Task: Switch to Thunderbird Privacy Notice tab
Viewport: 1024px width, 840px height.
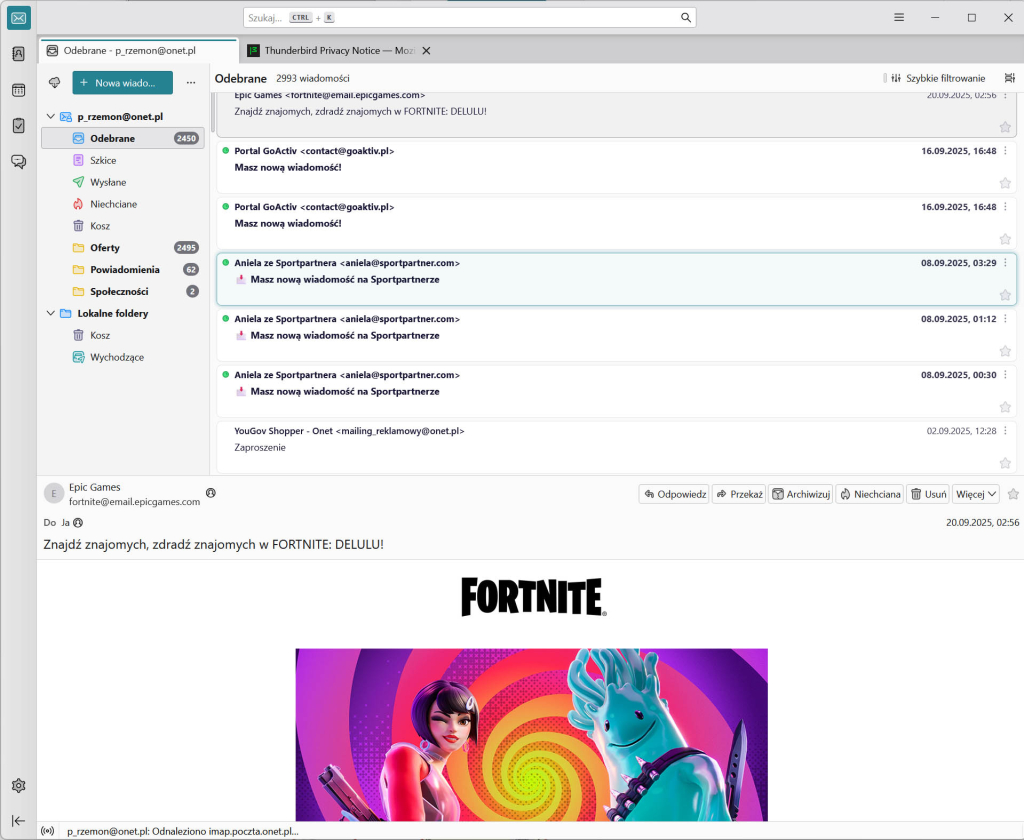Action: [x=330, y=50]
